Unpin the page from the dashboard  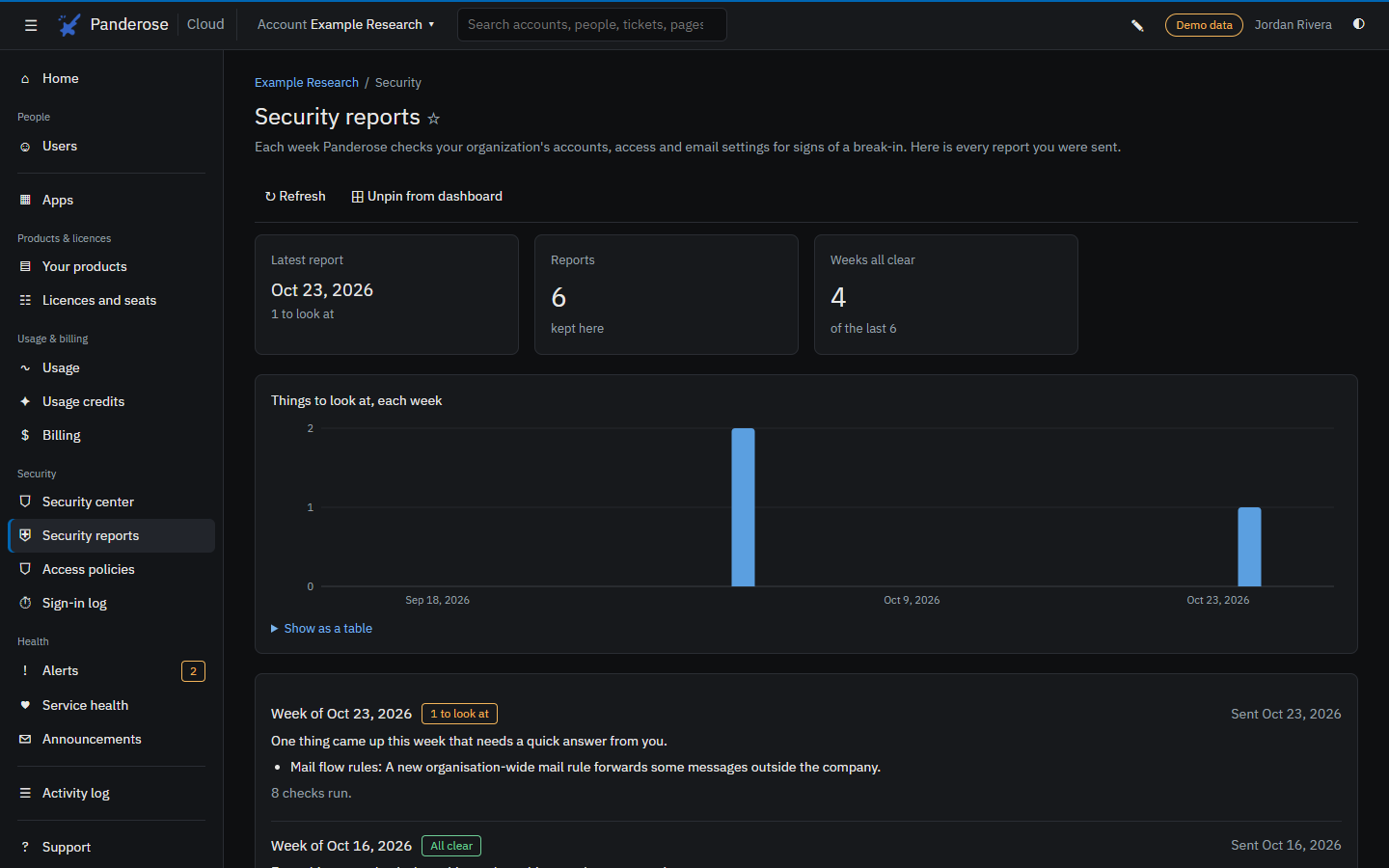pos(427,196)
